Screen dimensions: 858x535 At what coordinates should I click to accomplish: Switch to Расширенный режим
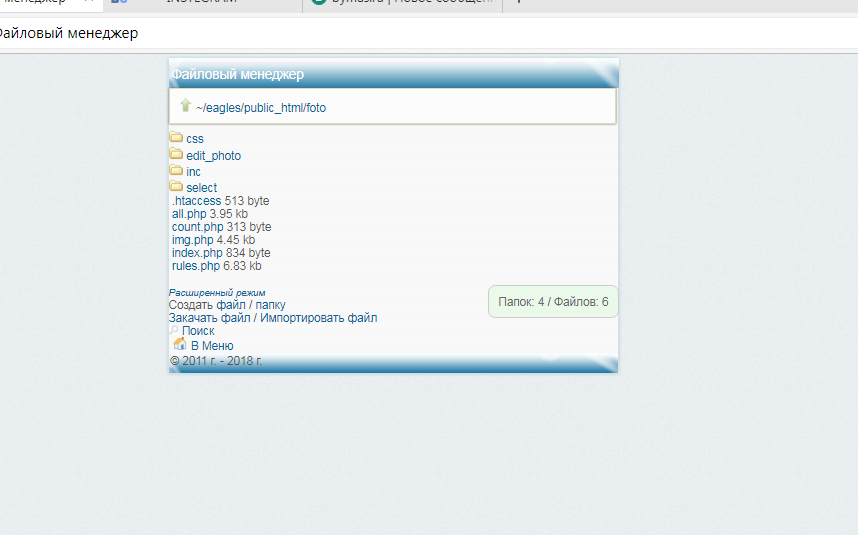[x=217, y=293]
